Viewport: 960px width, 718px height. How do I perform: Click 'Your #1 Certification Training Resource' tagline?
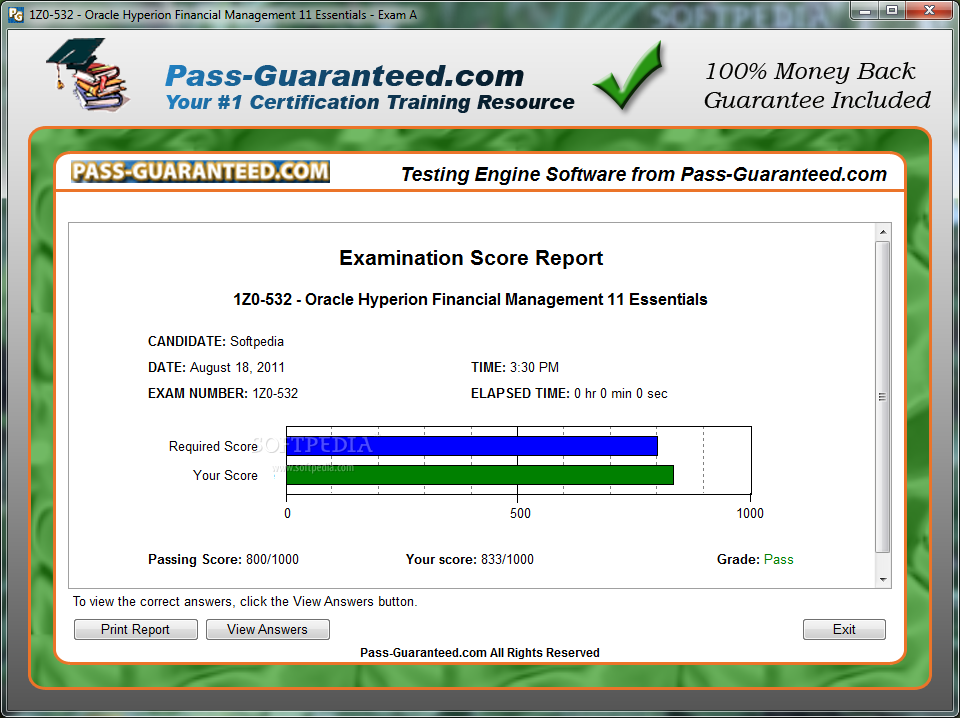point(370,102)
